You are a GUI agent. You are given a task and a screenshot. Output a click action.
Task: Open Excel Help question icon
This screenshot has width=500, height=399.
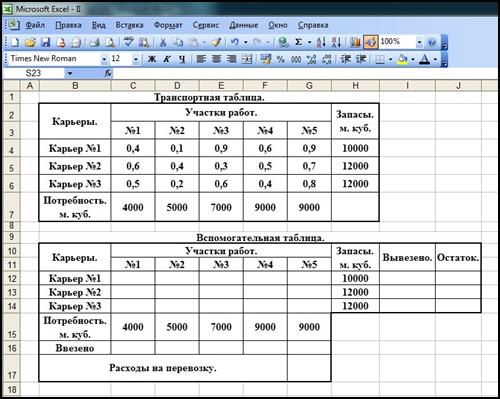(432, 42)
